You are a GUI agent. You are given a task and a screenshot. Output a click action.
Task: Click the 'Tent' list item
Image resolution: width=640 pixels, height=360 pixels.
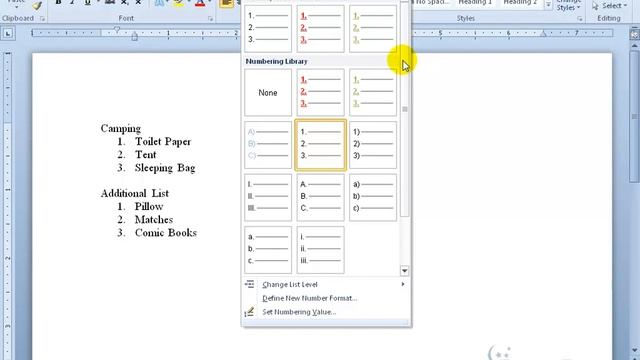point(145,155)
